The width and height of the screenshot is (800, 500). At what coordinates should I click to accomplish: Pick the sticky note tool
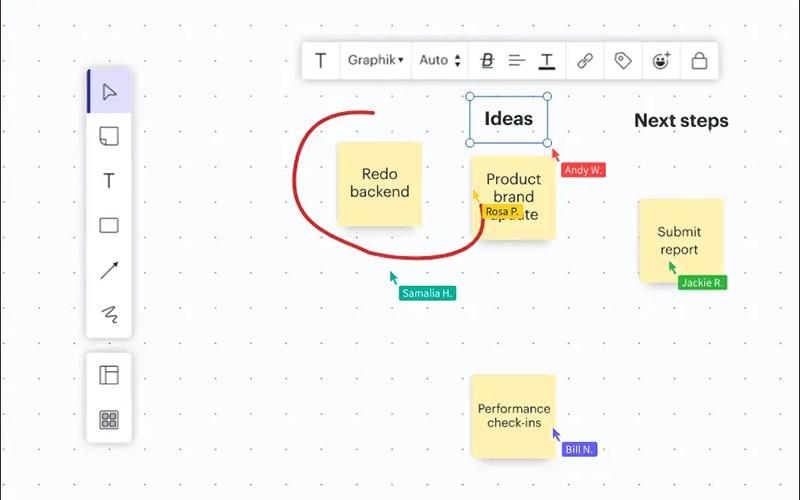click(x=109, y=136)
